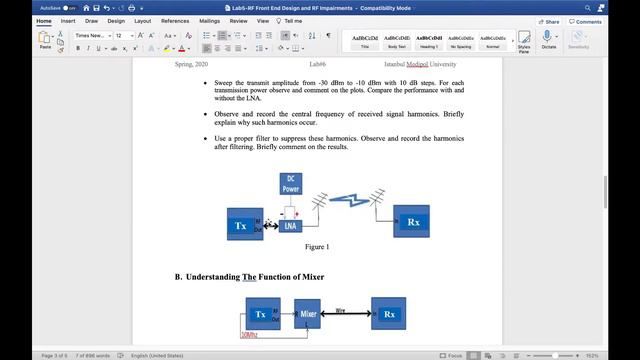Apply red font color

pyautogui.click(x=182, y=49)
